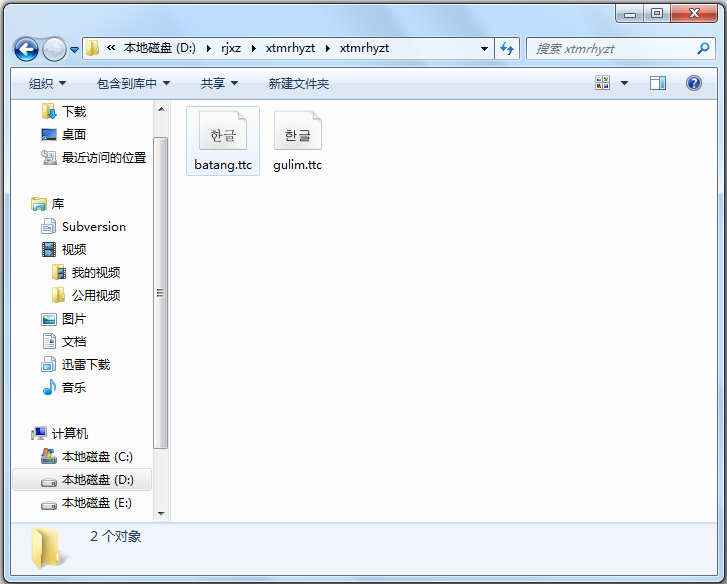Open Subversion library in sidebar
727x584 pixels.
[93, 226]
